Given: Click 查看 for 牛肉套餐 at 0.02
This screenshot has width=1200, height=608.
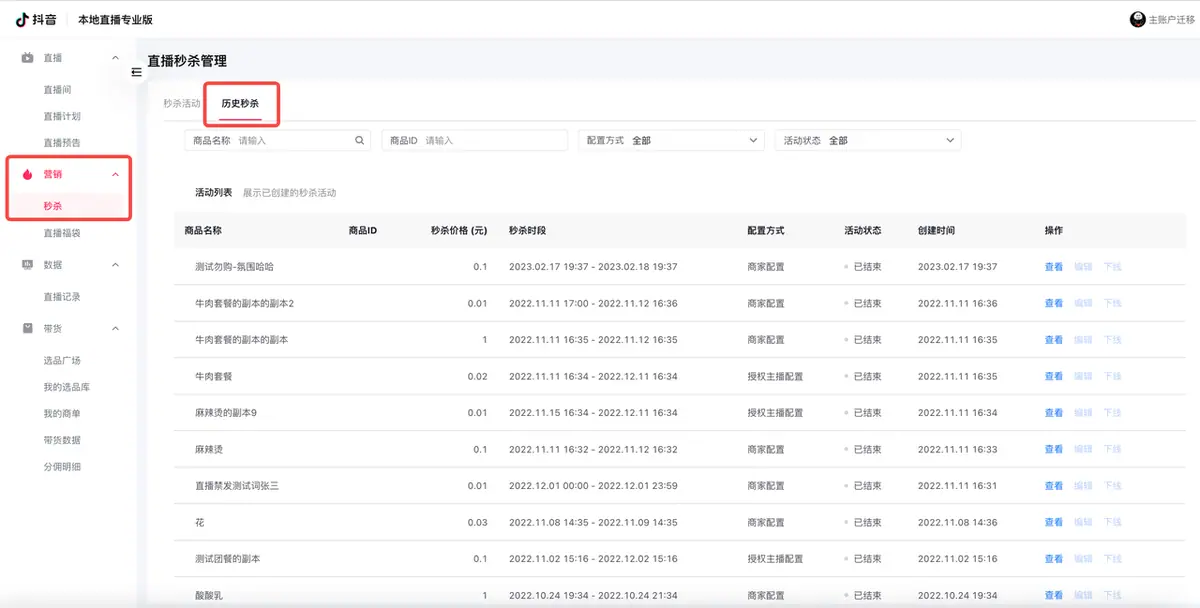Looking at the screenshot, I should [x=1054, y=377].
